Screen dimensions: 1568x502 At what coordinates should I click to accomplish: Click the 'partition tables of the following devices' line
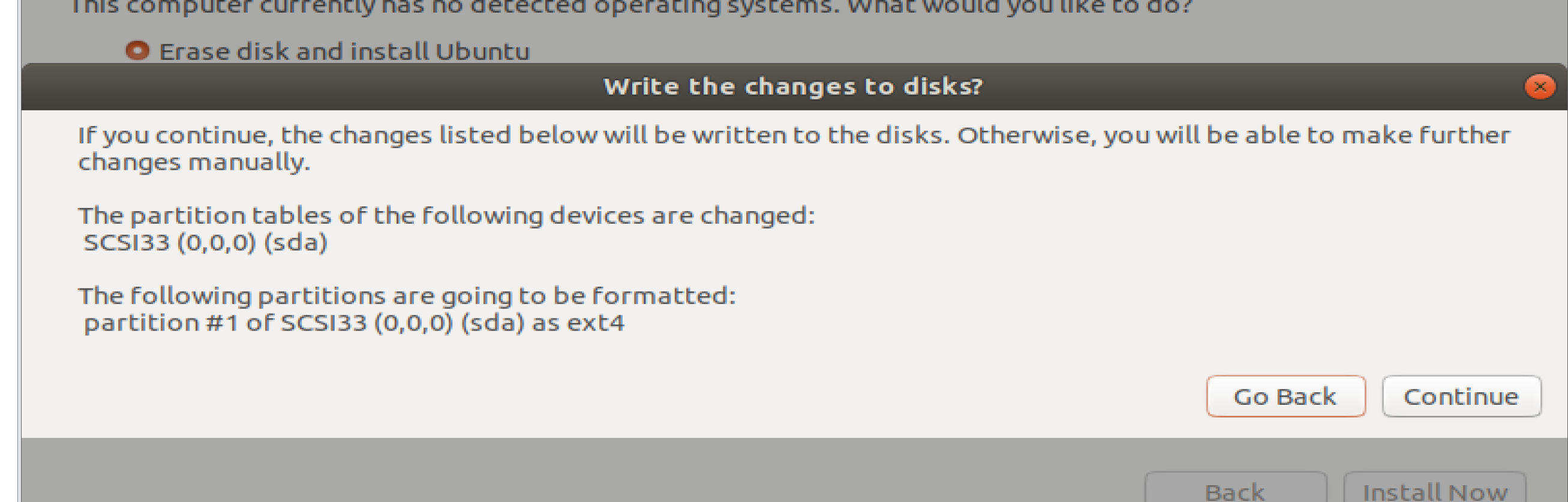446,215
